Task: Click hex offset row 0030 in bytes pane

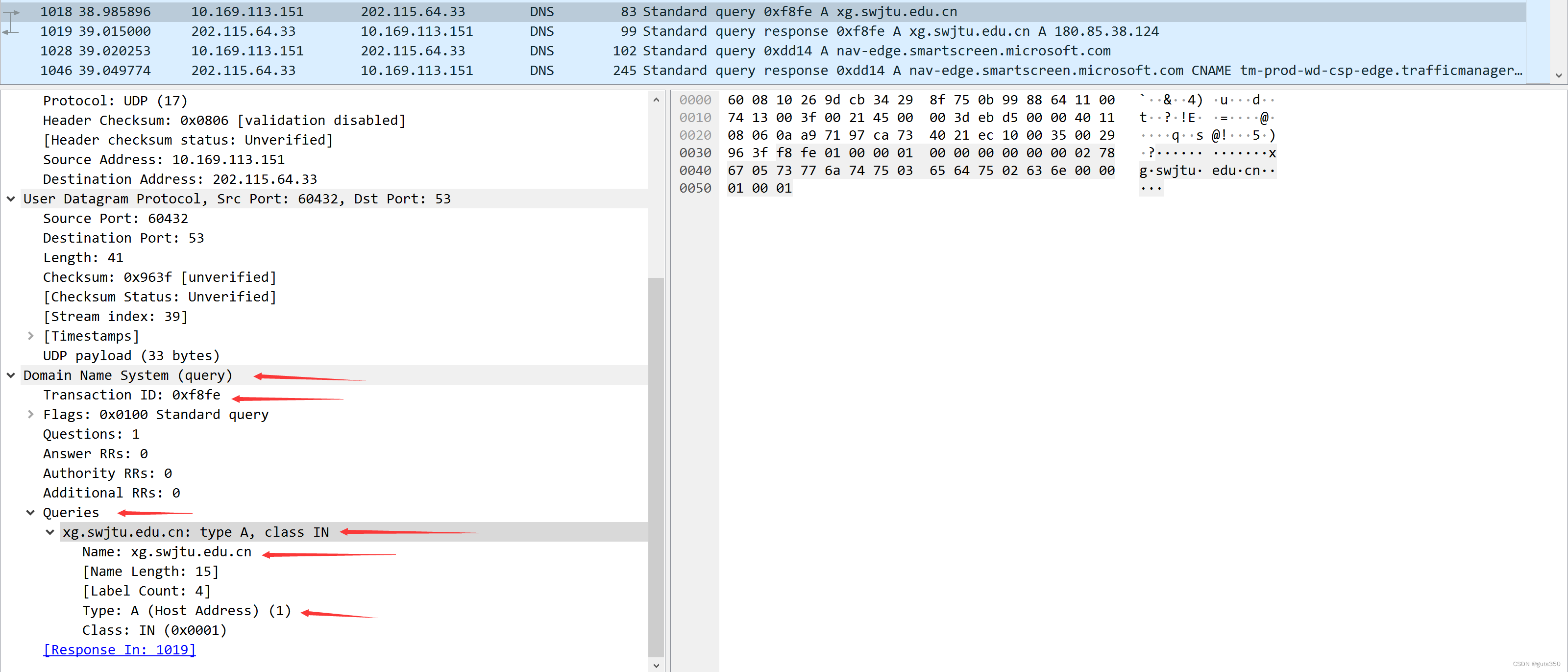Action: point(695,153)
